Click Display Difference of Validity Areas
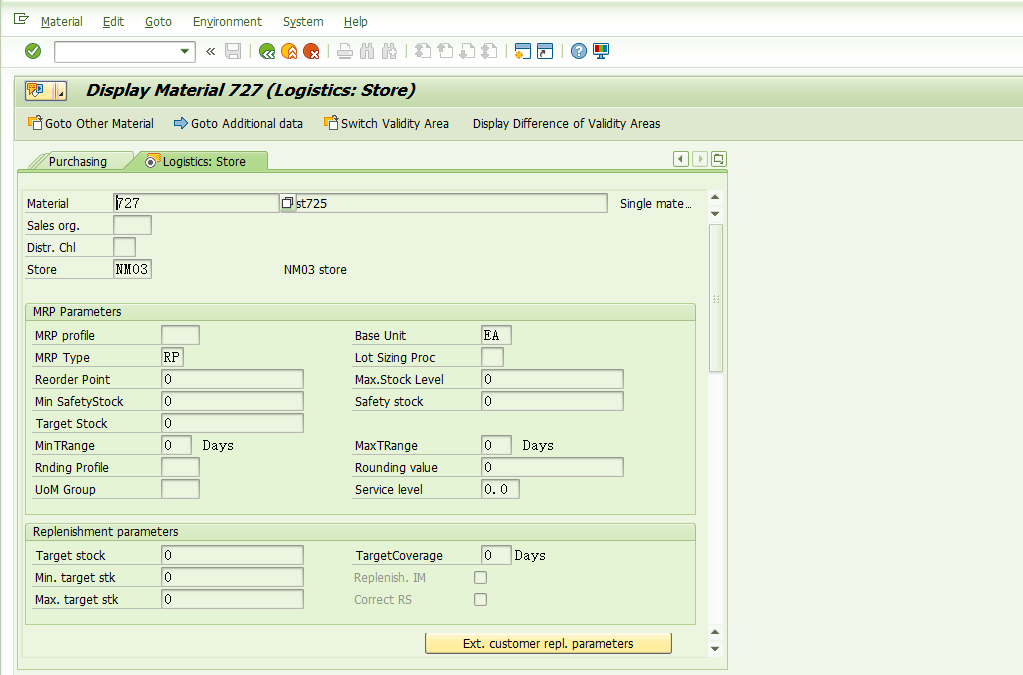This screenshot has width=1023, height=675. (566, 123)
